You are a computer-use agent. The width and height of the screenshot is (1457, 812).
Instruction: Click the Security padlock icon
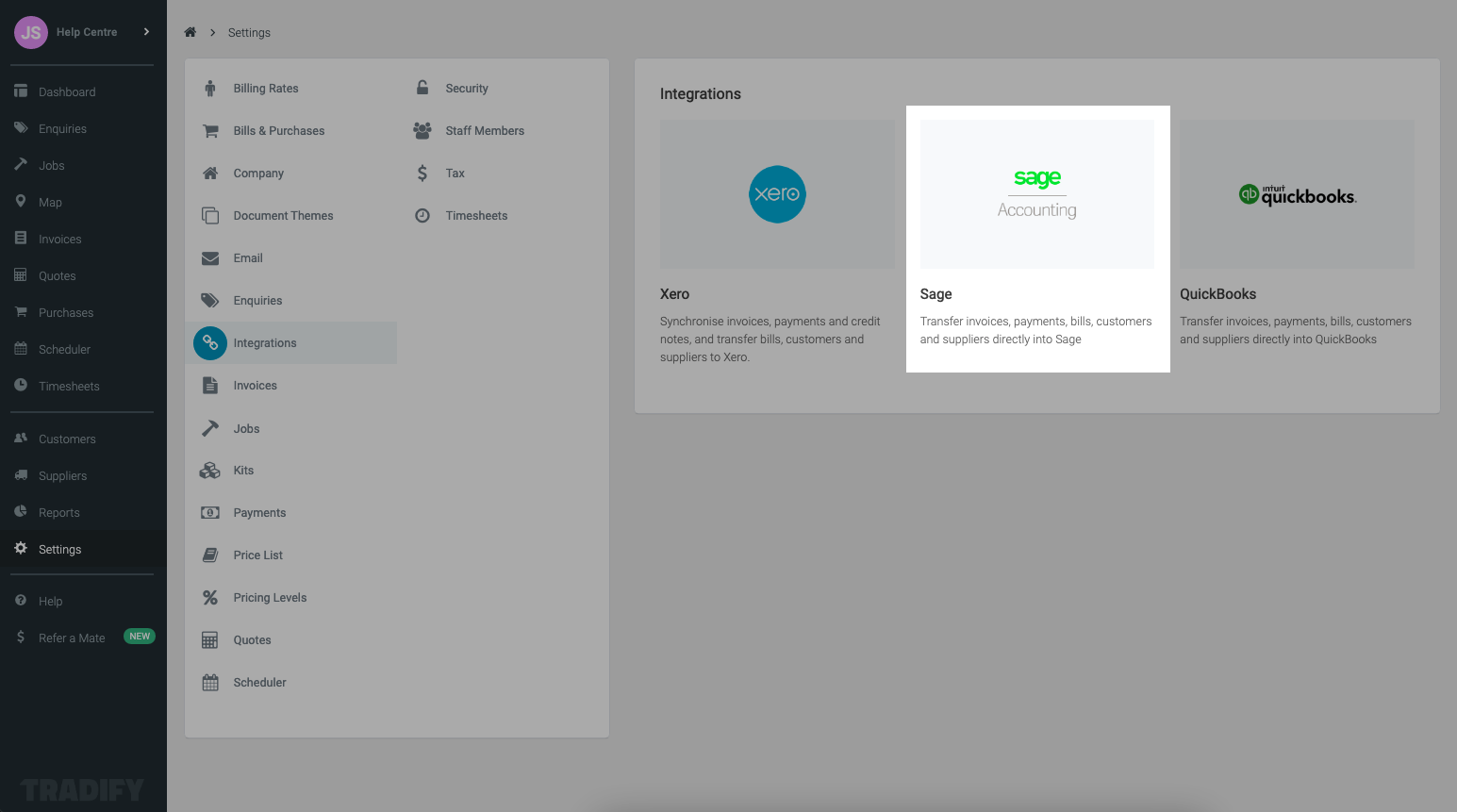[422, 88]
